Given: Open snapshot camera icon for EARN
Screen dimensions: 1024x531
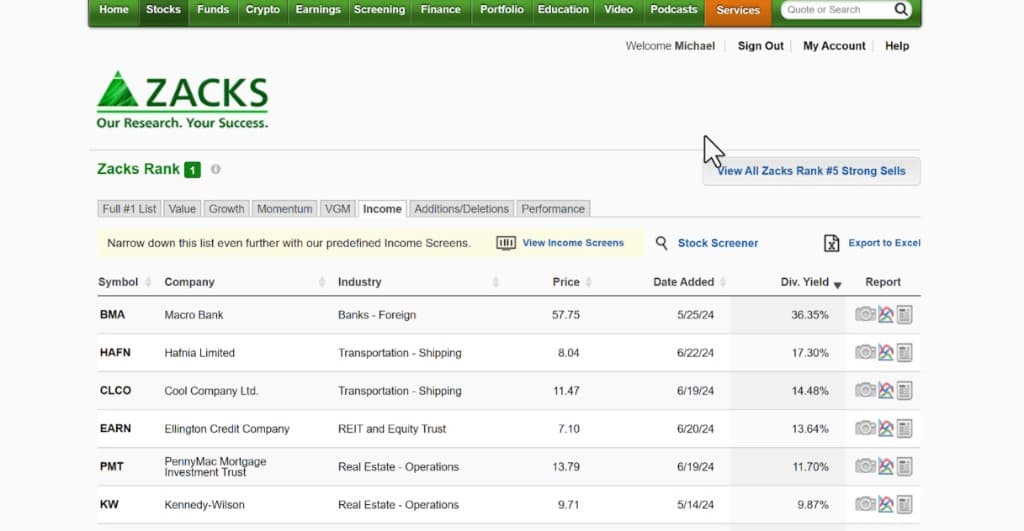Looking at the screenshot, I should (x=865, y=428).
